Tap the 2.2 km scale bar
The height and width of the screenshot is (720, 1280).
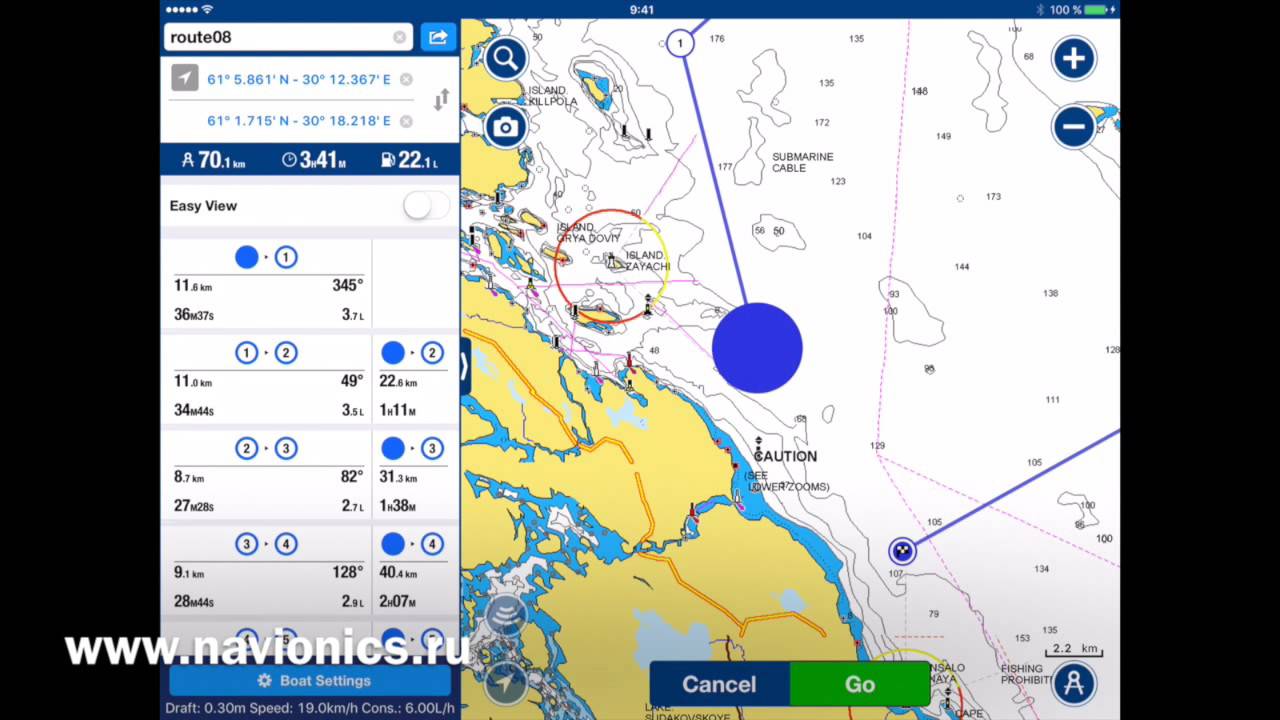pyautogui.click(x=1075, y=650)
